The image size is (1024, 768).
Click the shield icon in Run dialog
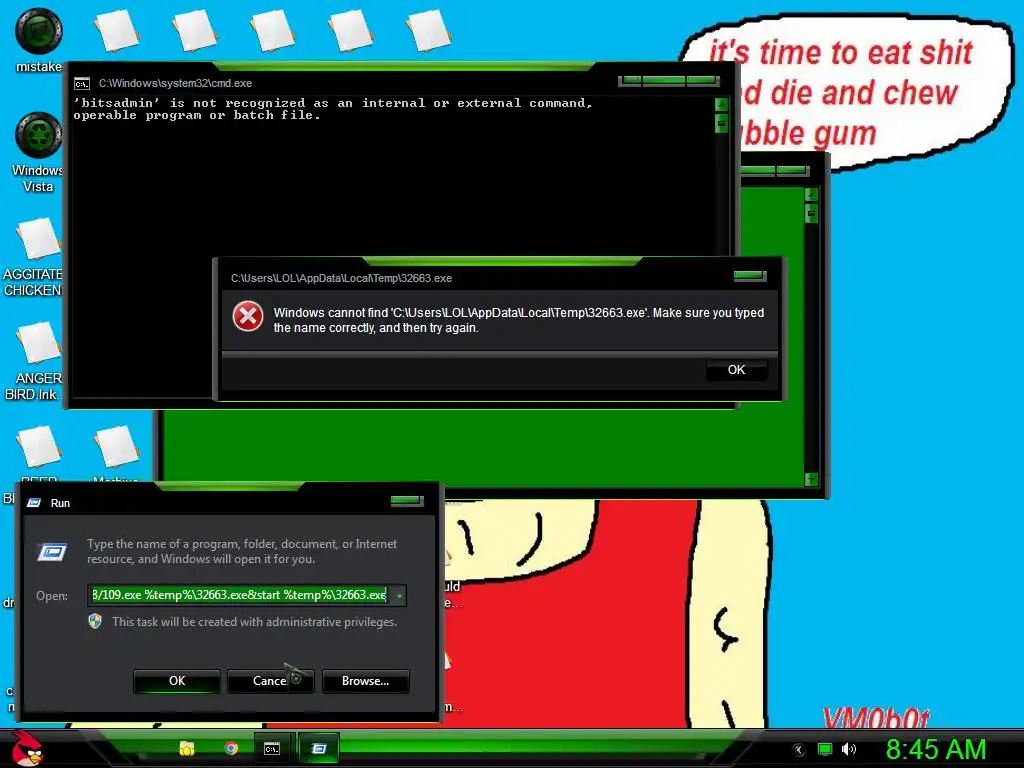[x=95, y=621]
